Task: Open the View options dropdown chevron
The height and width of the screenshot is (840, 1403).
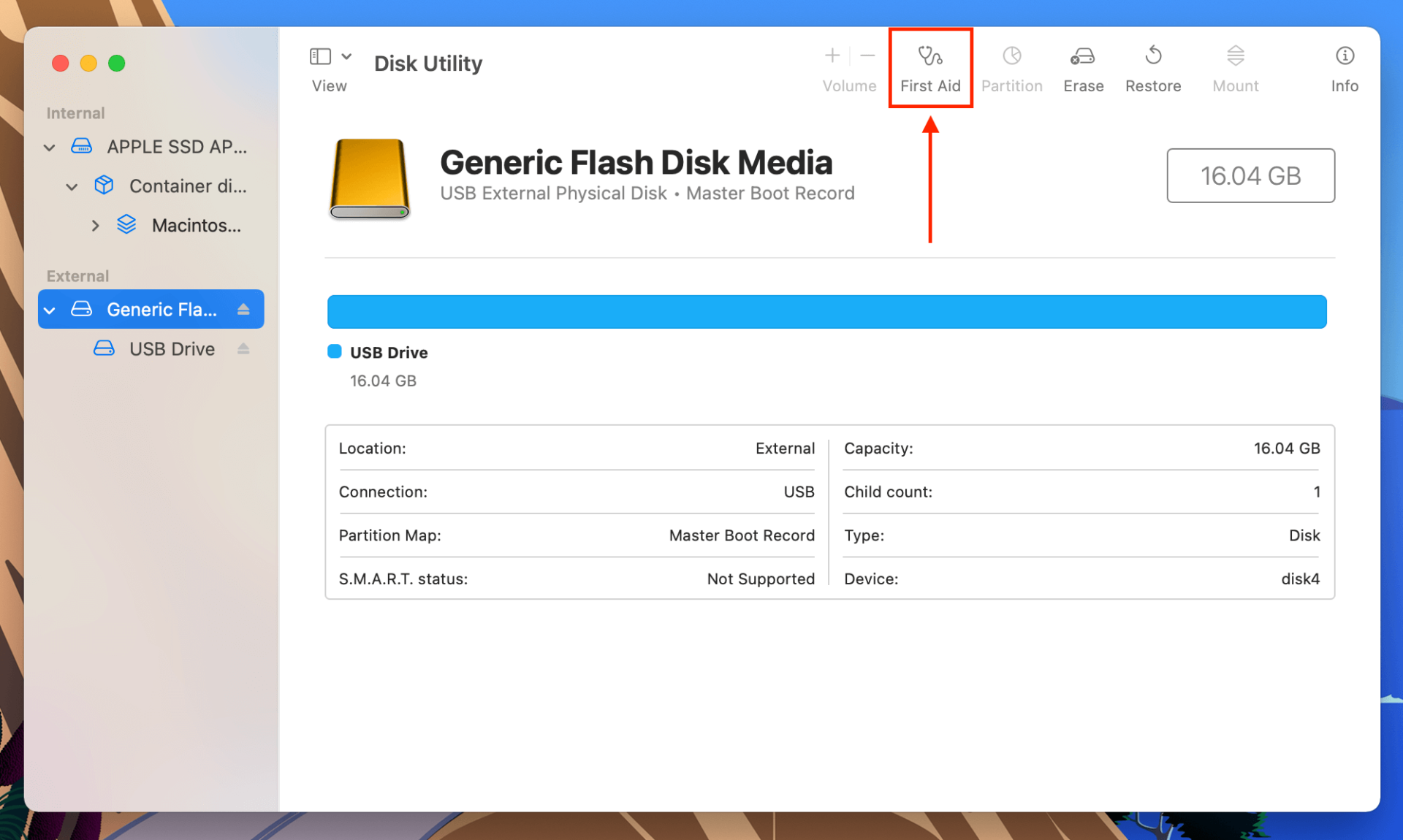Action: tap(347, 56)
